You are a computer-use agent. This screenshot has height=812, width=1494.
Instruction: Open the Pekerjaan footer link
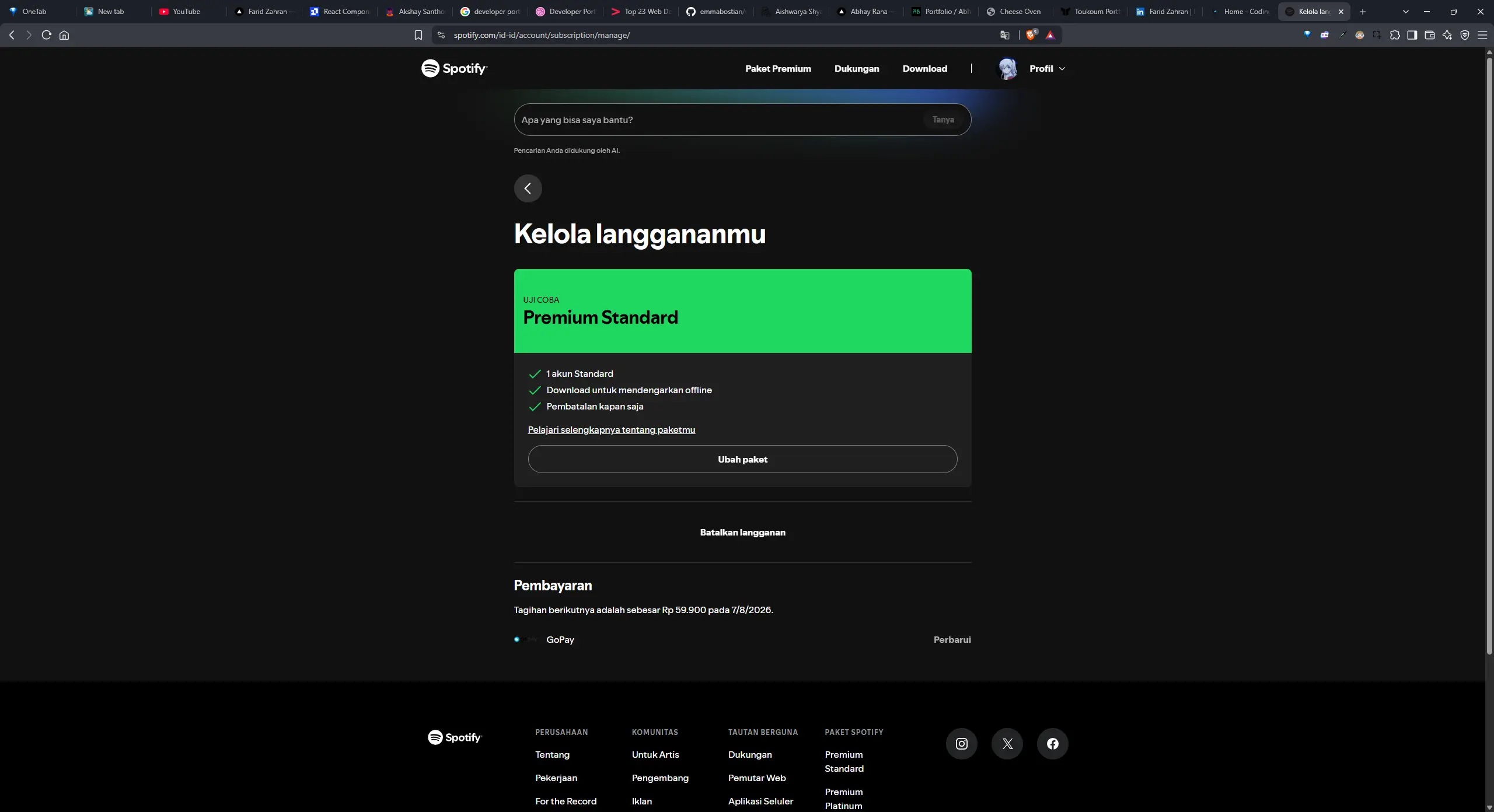point(556,778)
